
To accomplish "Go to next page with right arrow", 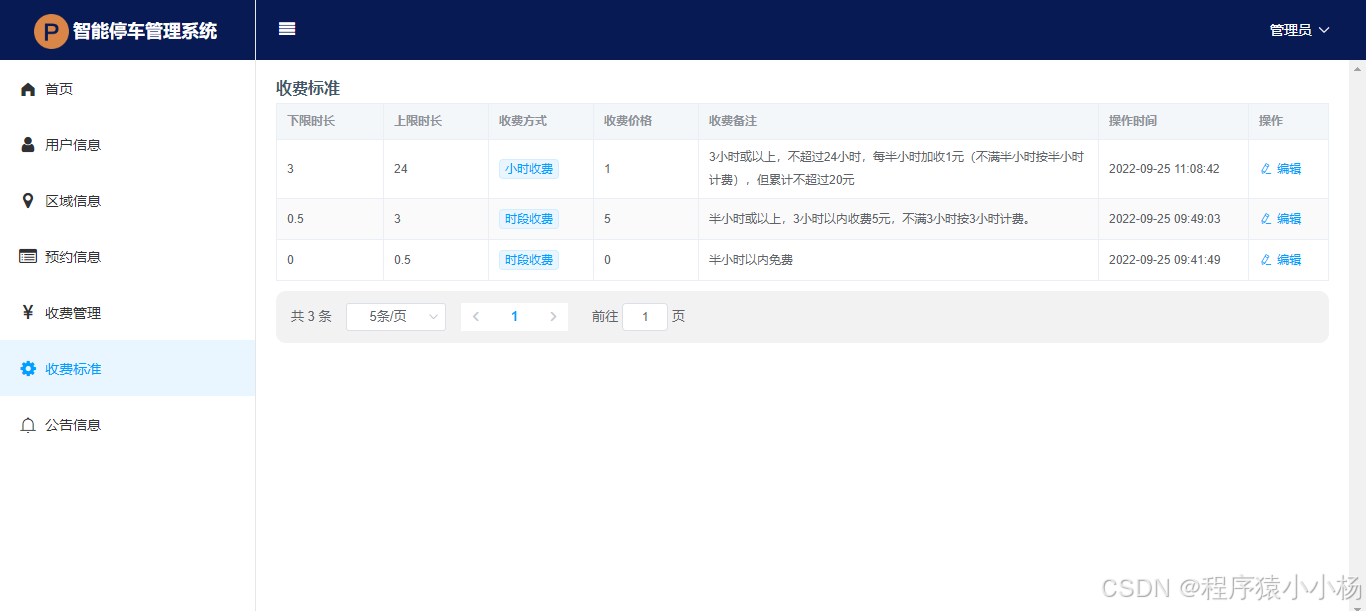I will 553,317.
